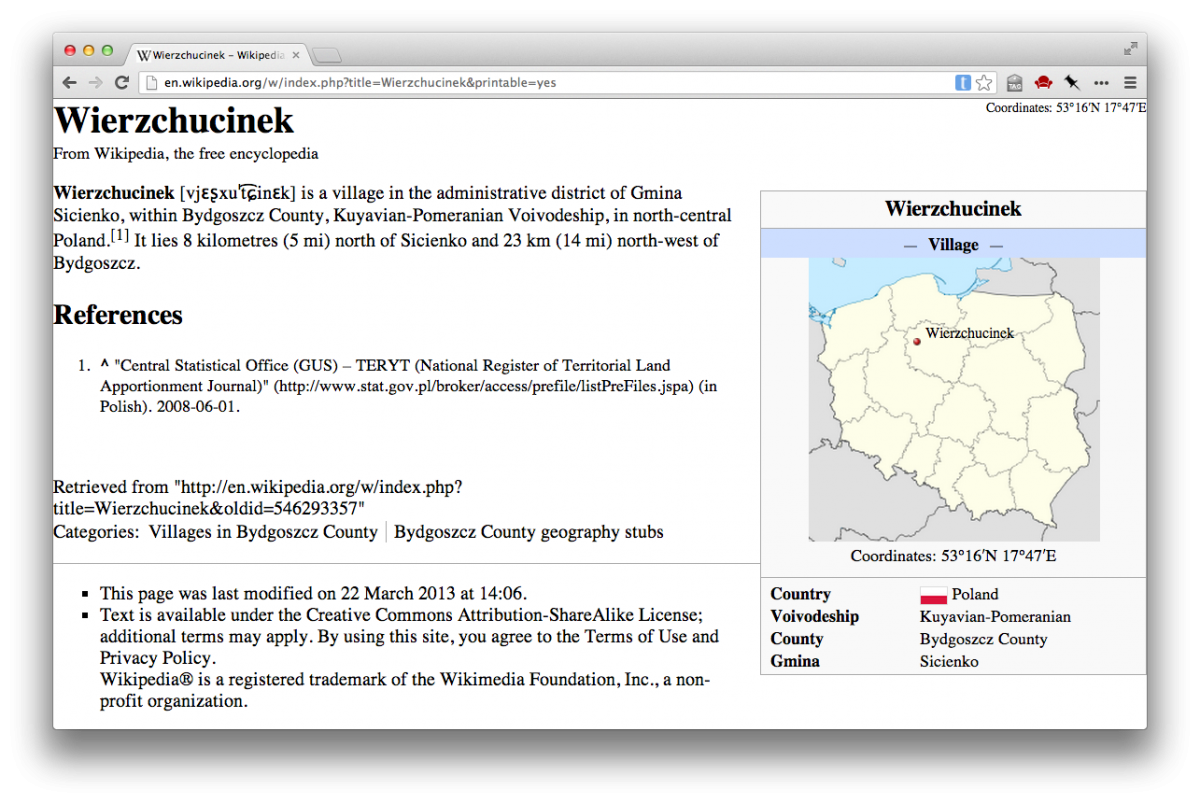Click the browser back arrow

pos(69,83)
